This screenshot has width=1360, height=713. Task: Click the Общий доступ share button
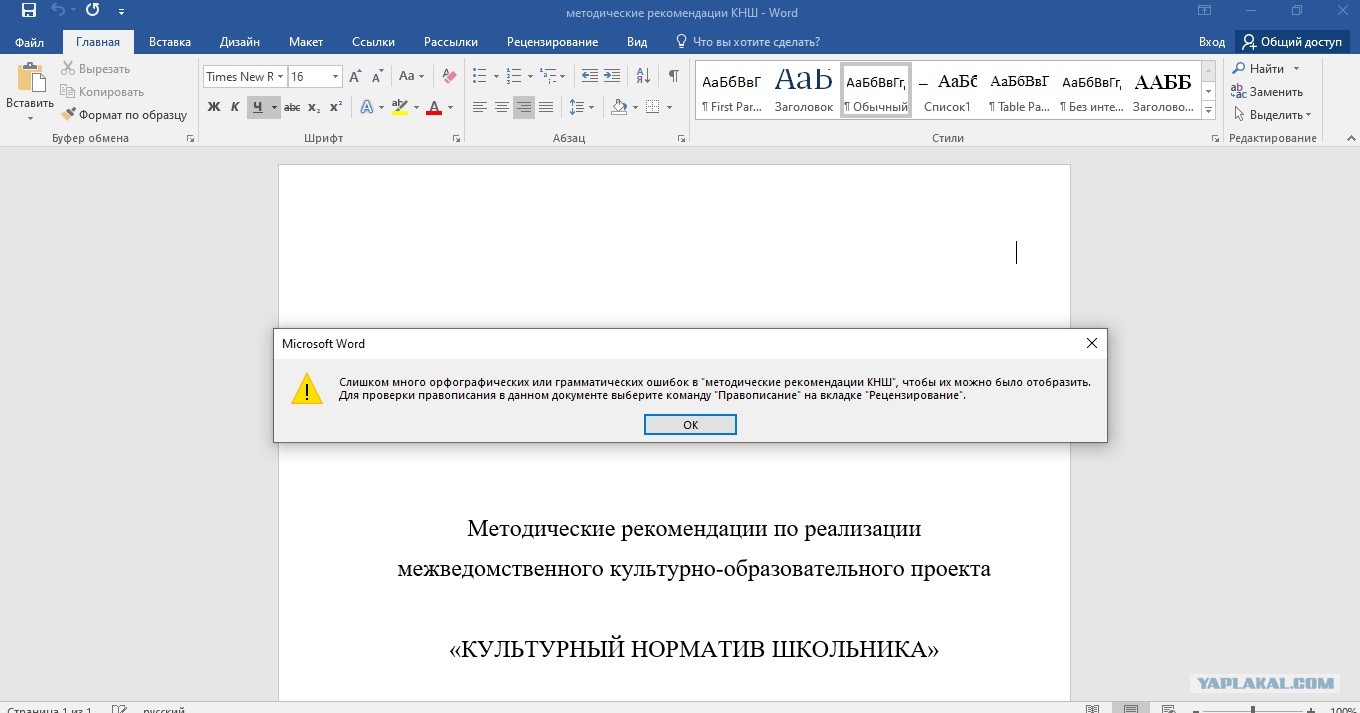(1292, 42)
